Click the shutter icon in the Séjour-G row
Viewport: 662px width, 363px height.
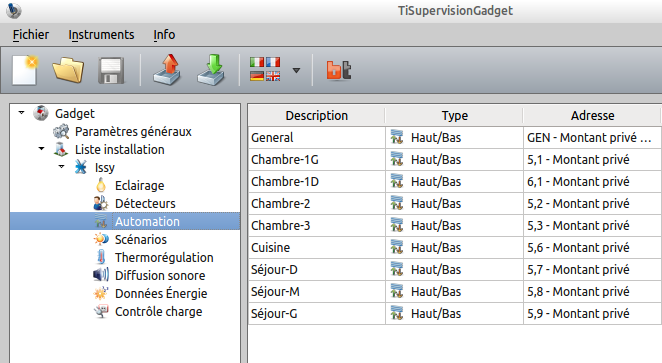pyautogui.click(x=397, y=313)
